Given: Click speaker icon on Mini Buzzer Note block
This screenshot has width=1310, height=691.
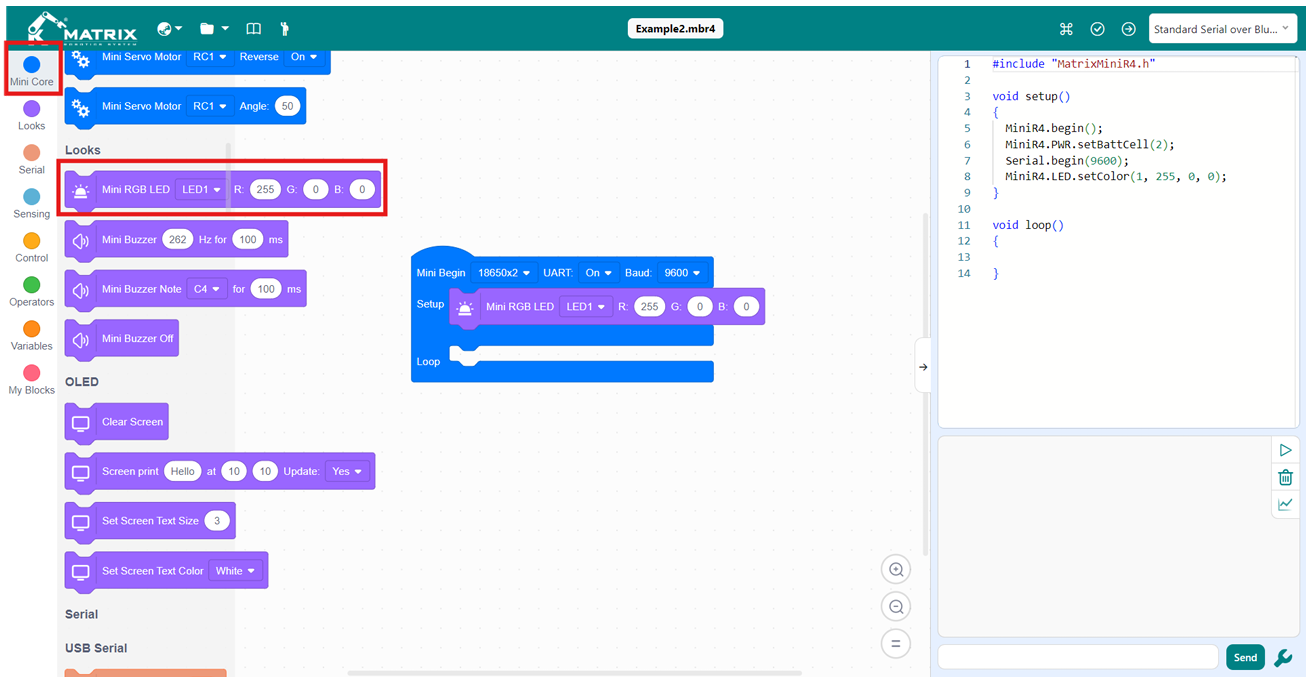Looking at the screenshot, I should (81, 289).
